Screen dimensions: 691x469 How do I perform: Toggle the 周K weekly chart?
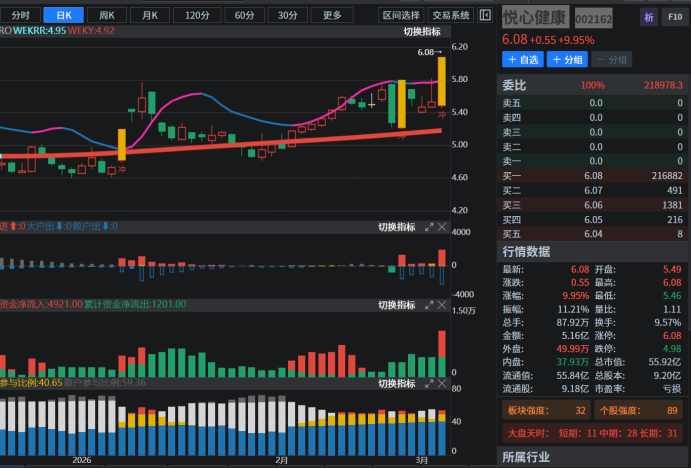tap(107, 15)
